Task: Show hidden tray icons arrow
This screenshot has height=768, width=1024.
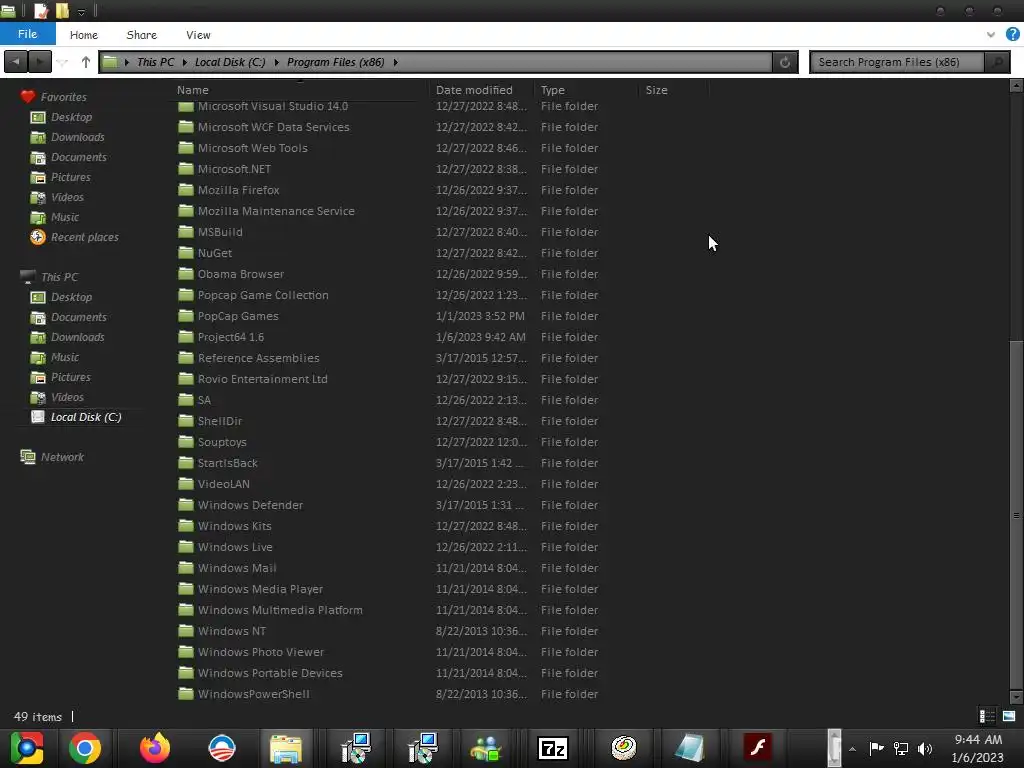Action: [852, 749]
